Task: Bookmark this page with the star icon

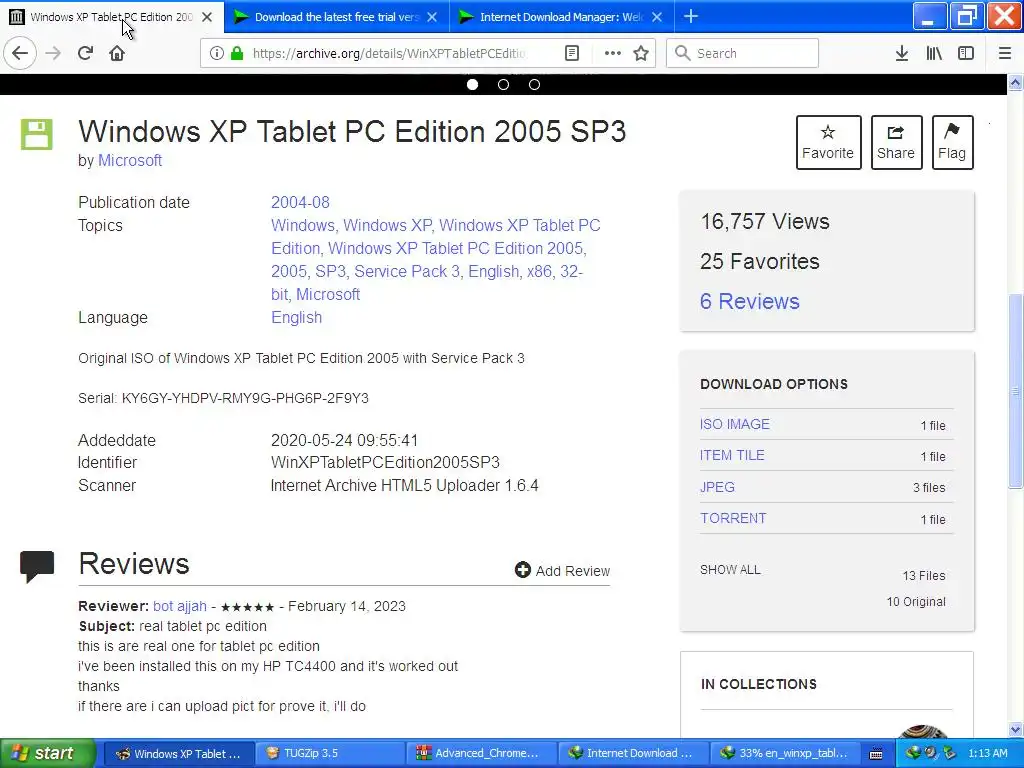Action: (641, 53)
